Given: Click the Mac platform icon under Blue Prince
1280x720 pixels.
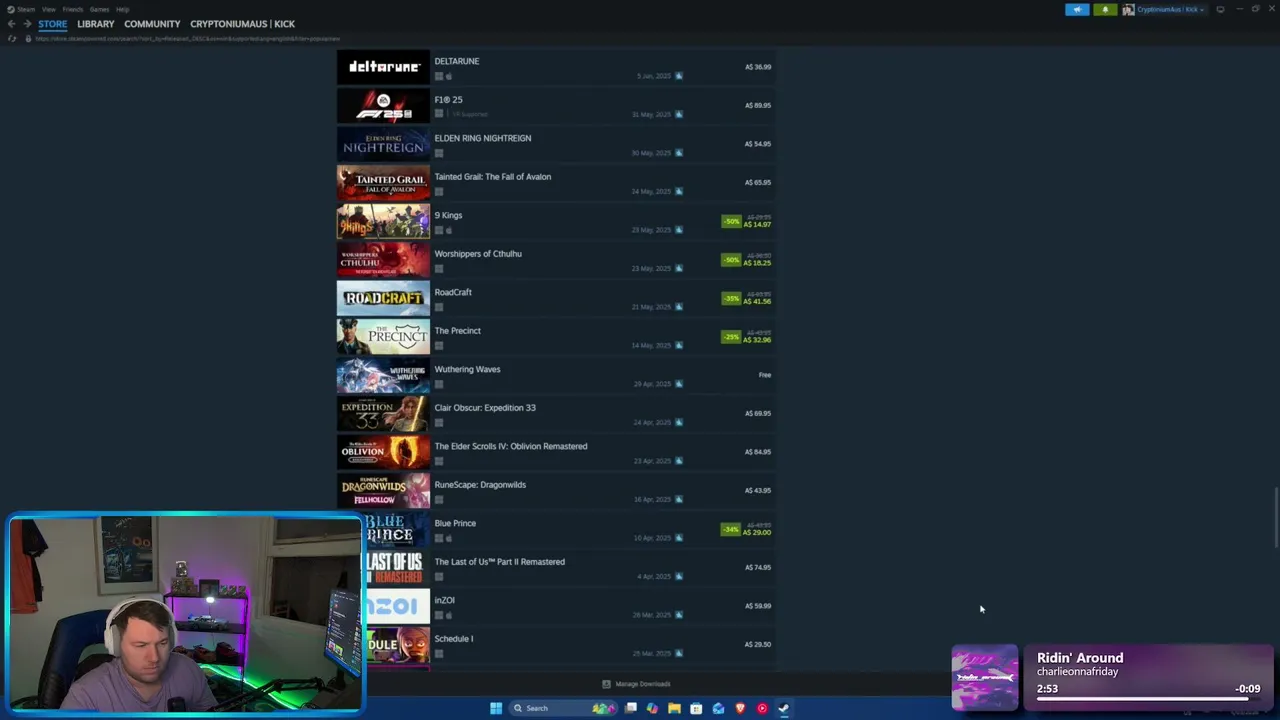Looking at the screenshot, I should coord(449,538).
